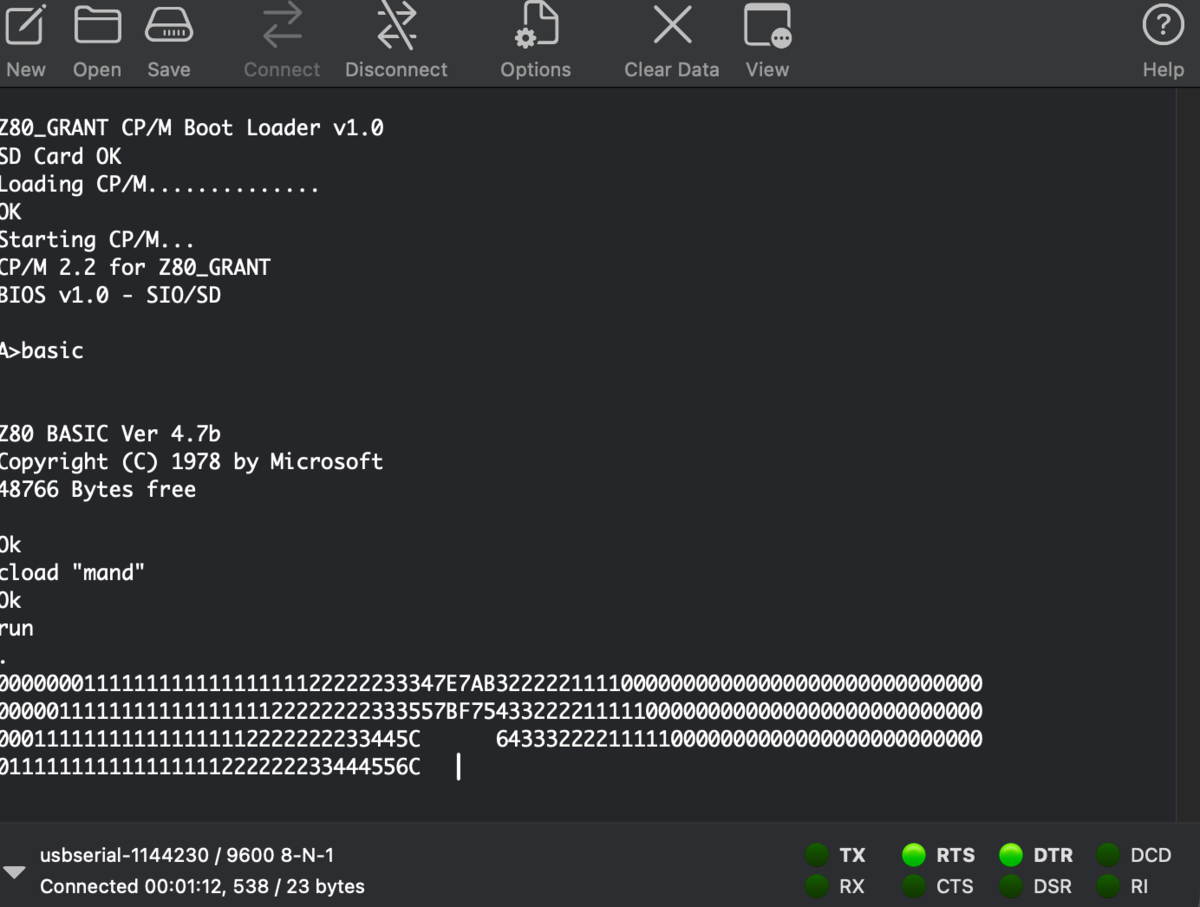Open Help from the question mark icon
Image resolution: width=1200 pixels, height=907 pixels.
tap(1163, 26)
